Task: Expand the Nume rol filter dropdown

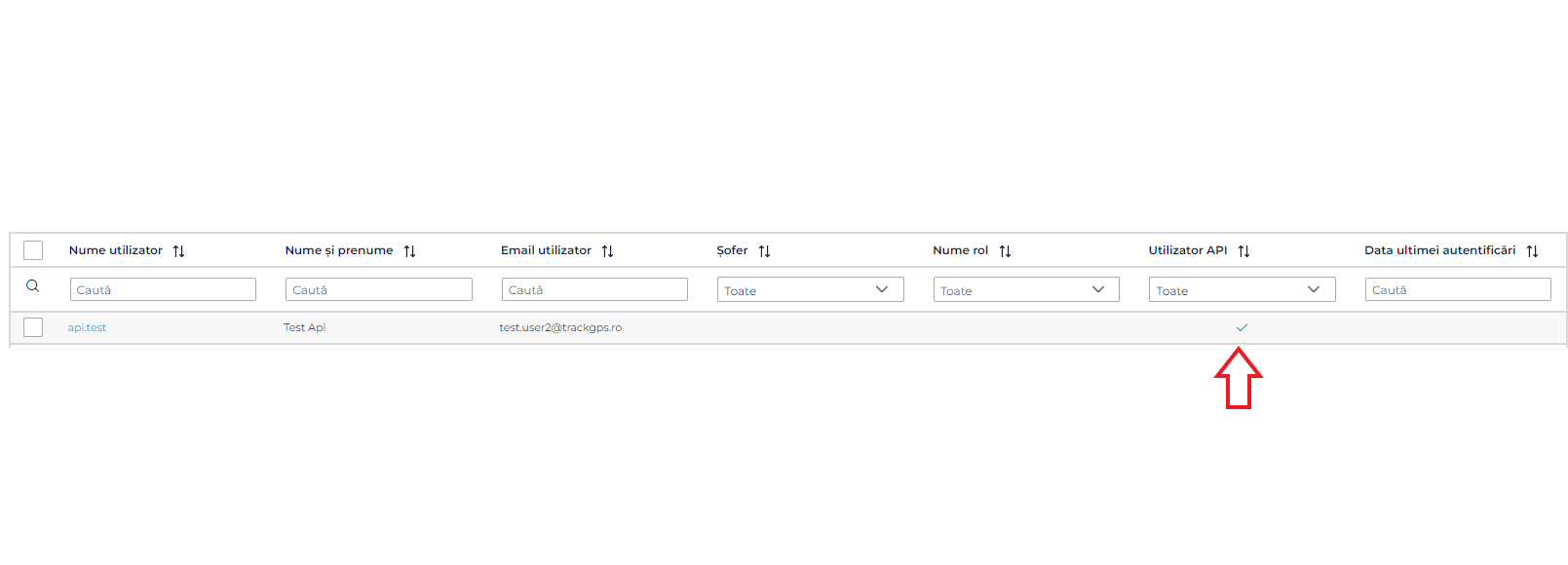Action: (1025, 289)
